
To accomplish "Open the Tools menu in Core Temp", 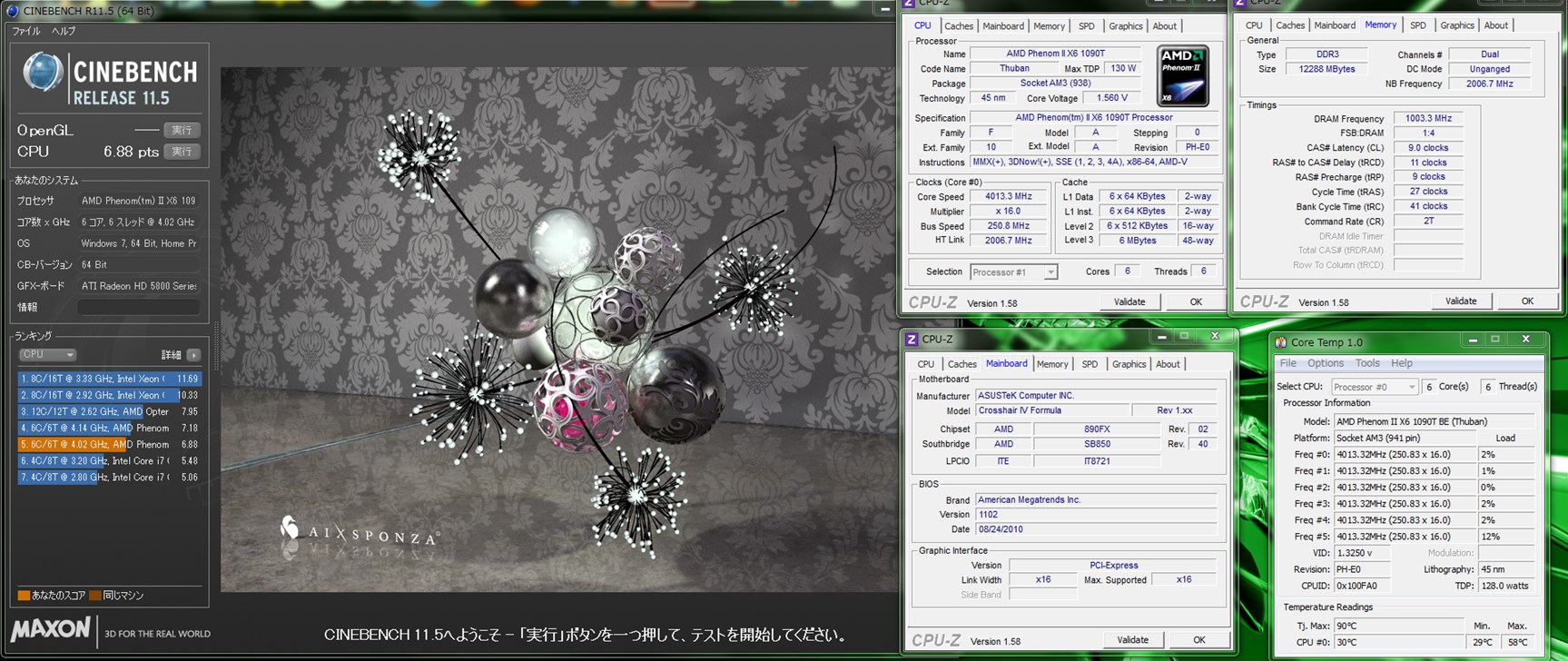I will coord(1367,363).
